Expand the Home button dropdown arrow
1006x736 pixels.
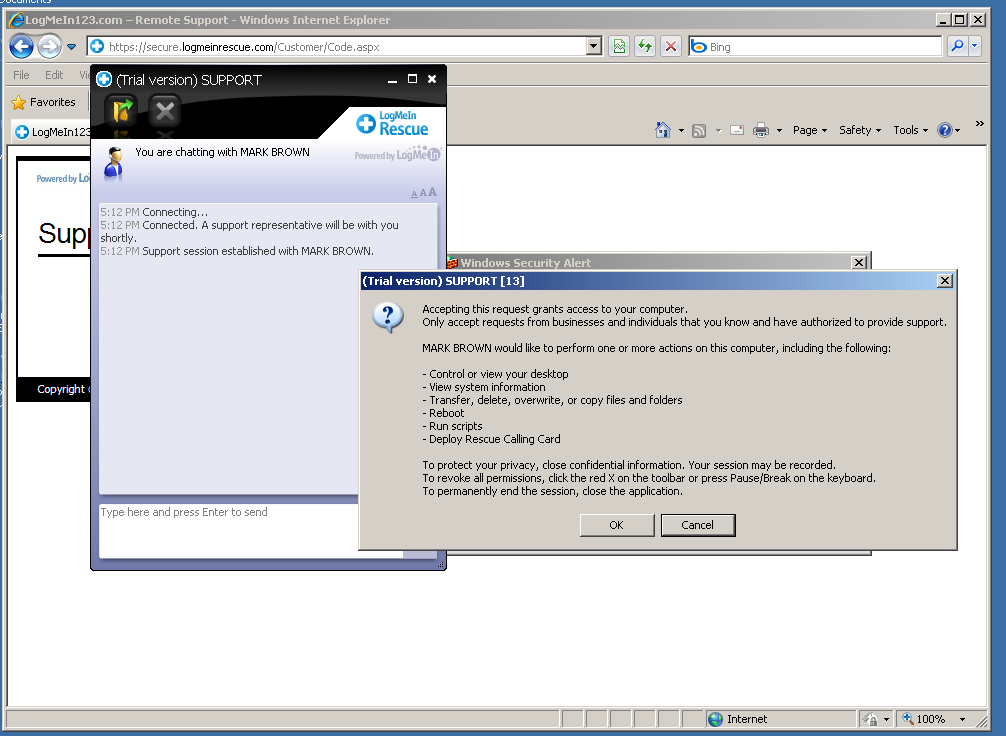point(681,131)
